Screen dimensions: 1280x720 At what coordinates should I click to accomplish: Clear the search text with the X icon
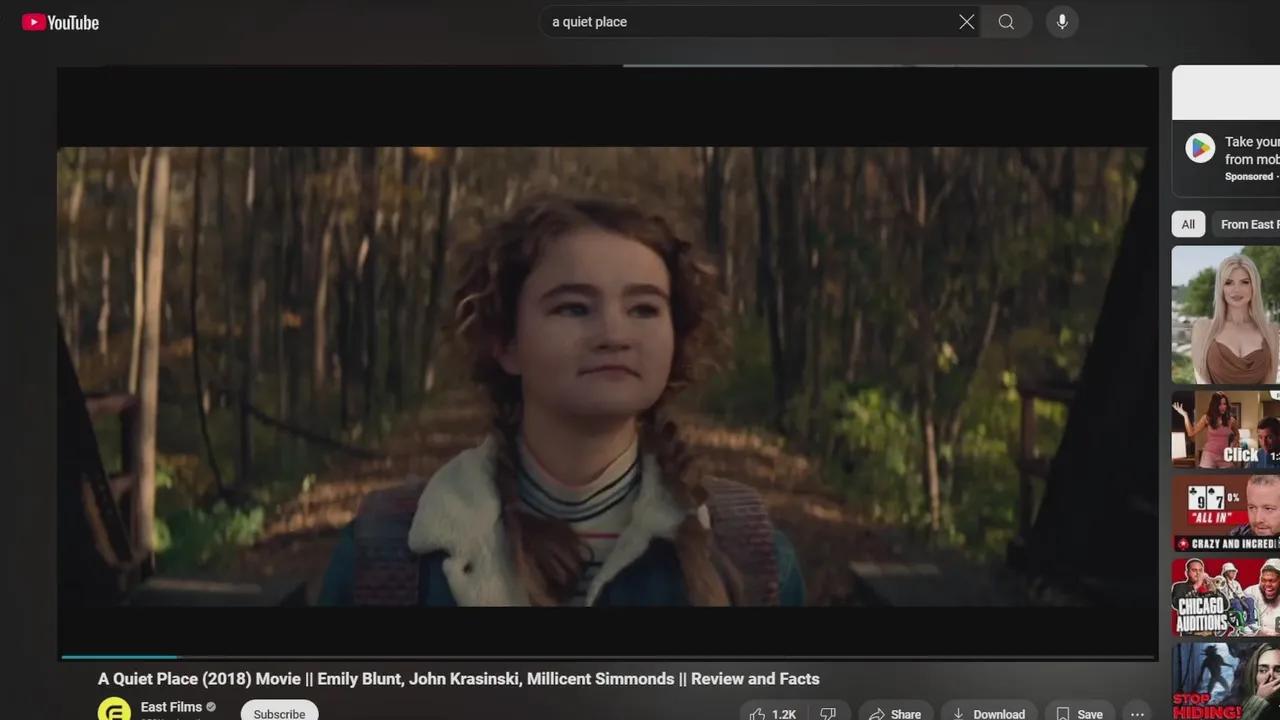point(966,22)
